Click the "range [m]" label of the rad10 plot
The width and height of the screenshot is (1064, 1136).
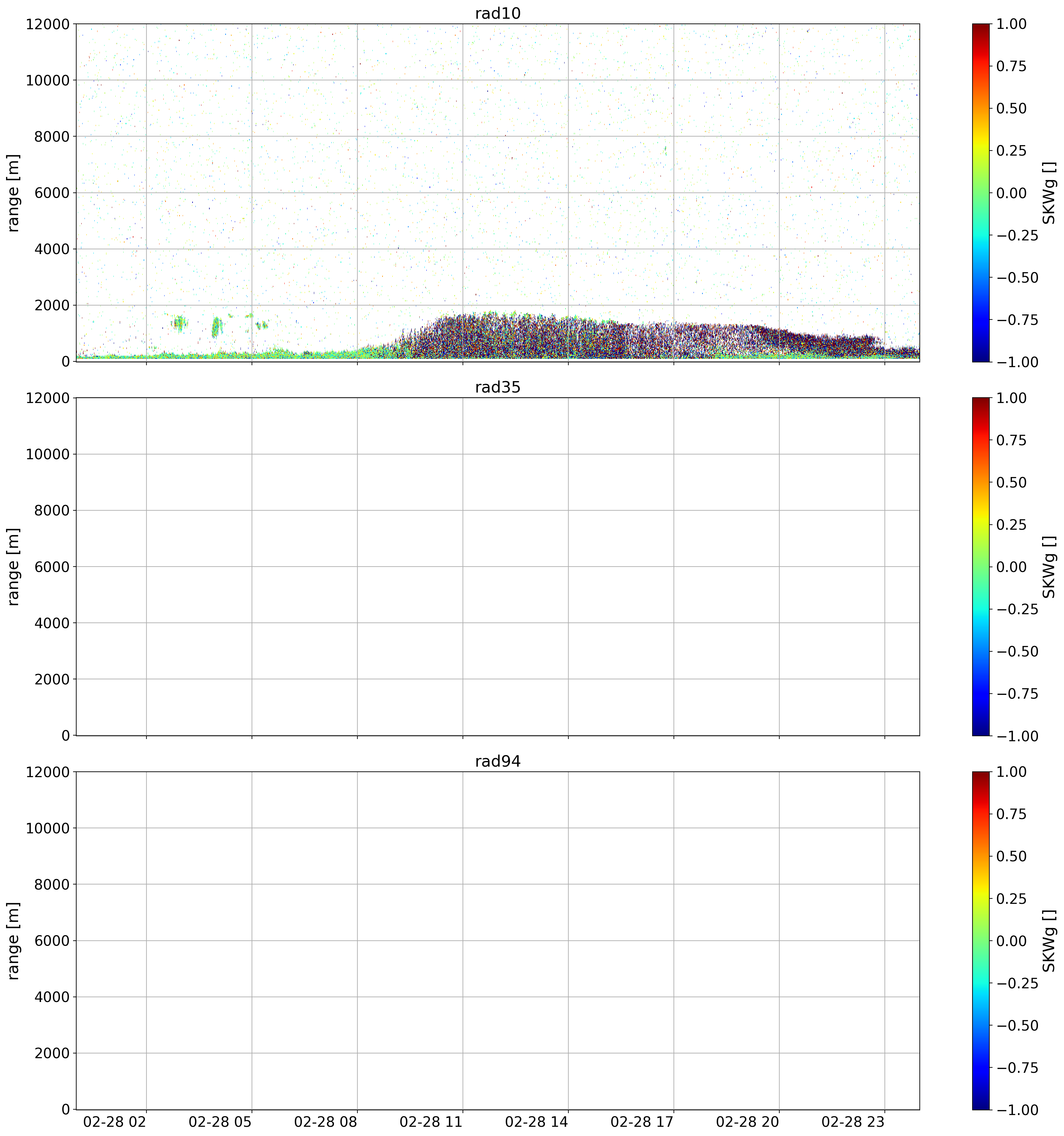[x=13, y=192]
